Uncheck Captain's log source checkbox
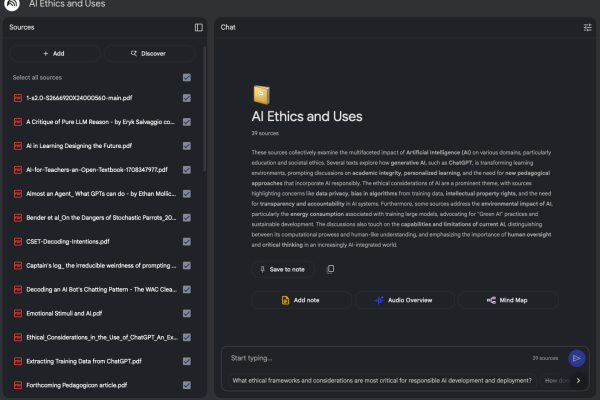 pyautogui.click(x=187, y=266)
